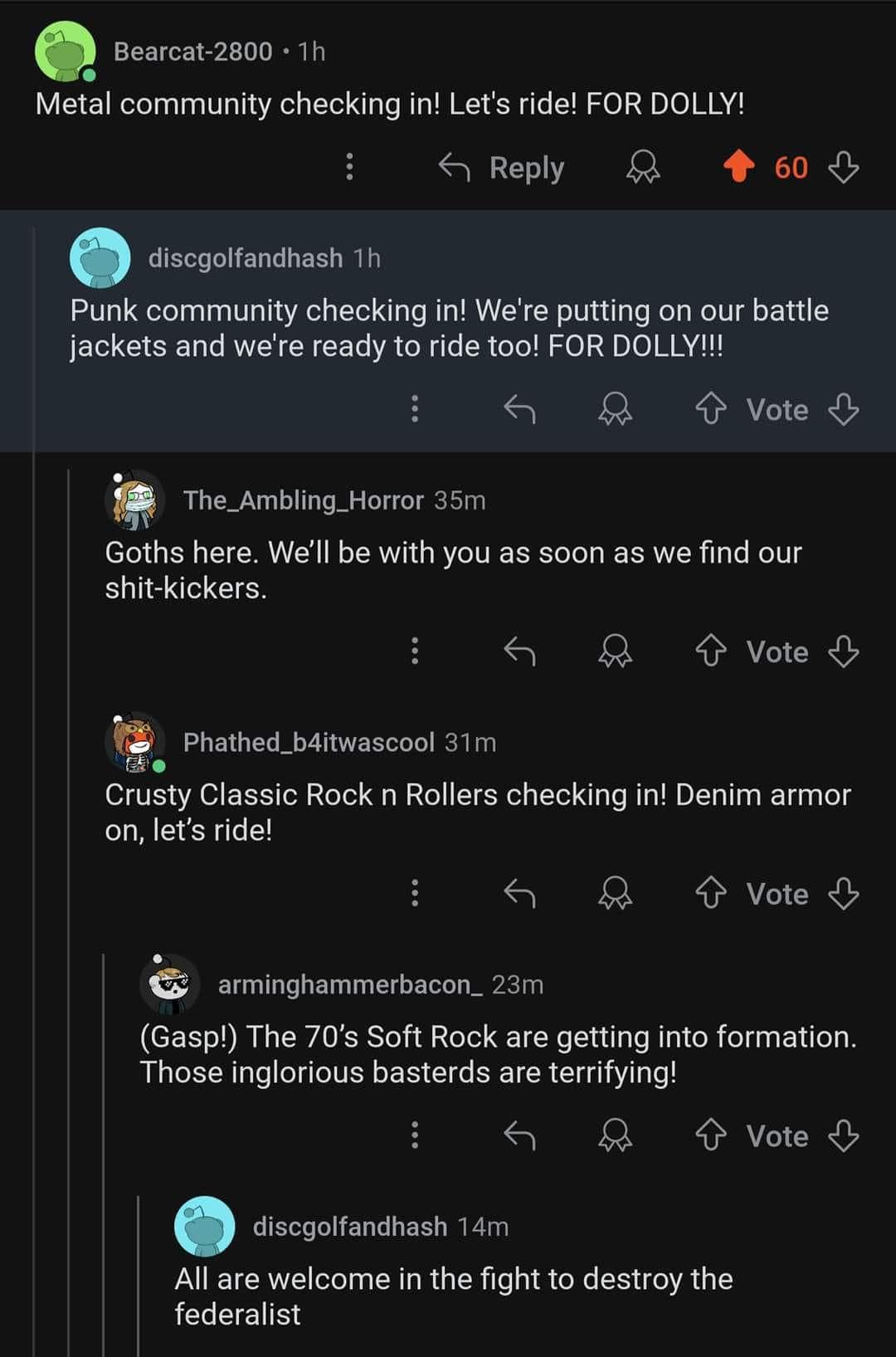
Task: Open The_Ambling_Horror's user profile
Action: pos(303,500)
